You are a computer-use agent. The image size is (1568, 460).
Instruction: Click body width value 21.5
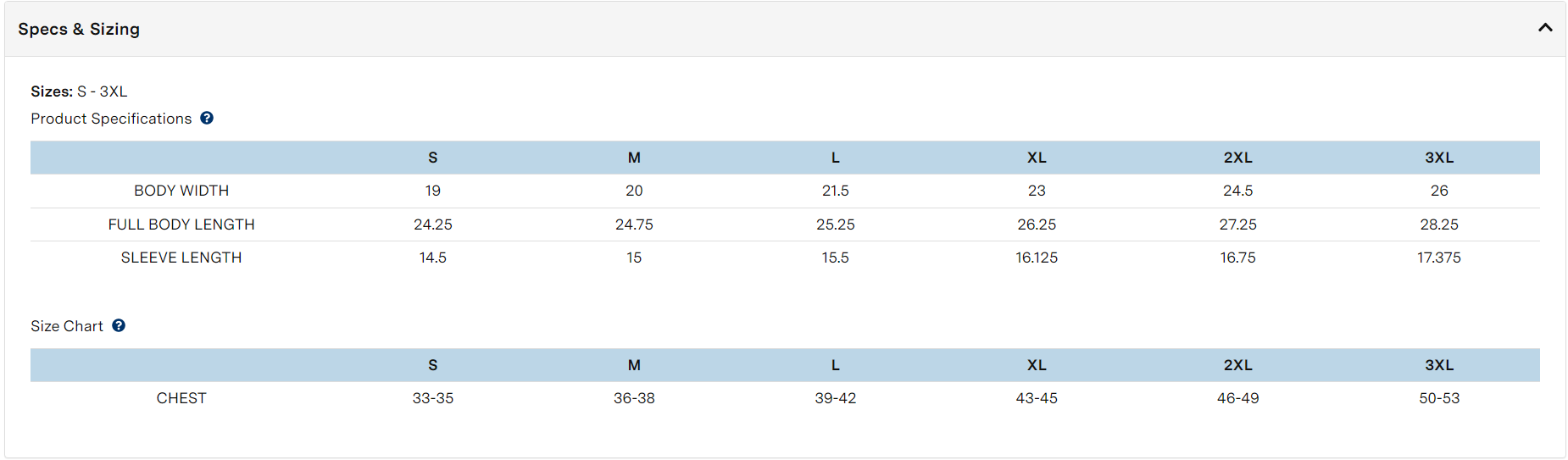[835, 191]
